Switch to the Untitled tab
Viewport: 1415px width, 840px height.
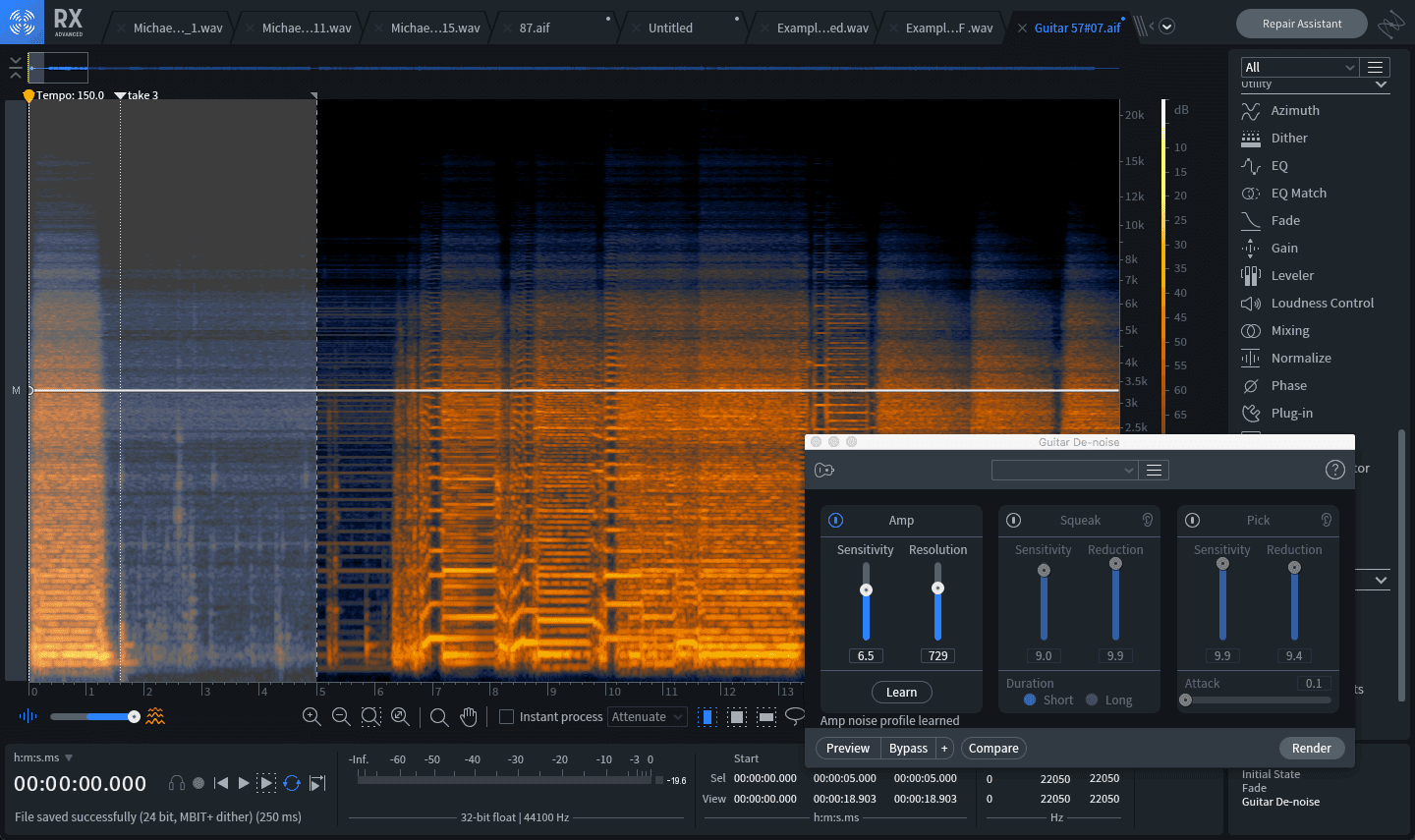point(670,28)
